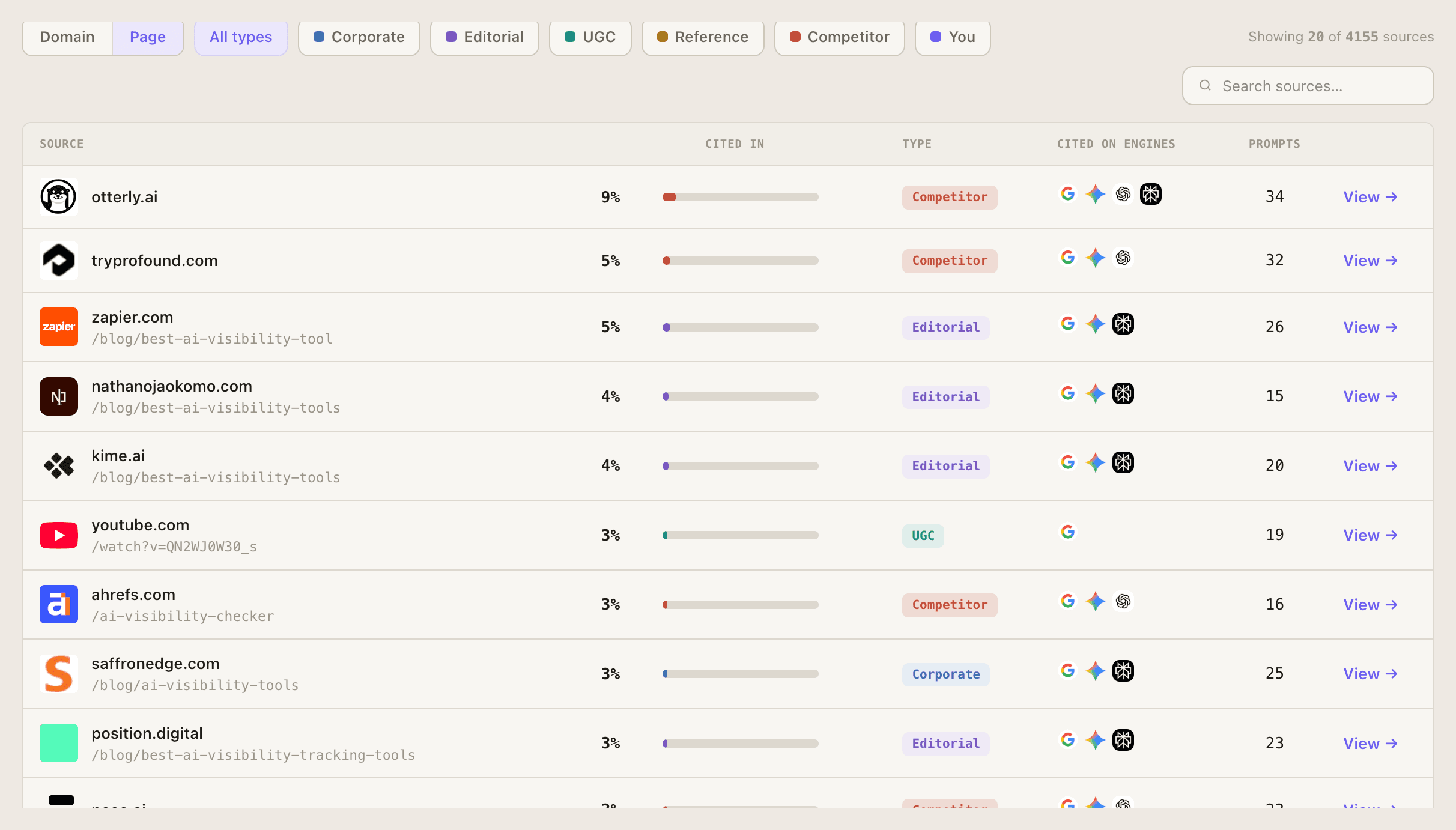Filter sources by You type
1456x830 pixels.
[x=953, y=37]
